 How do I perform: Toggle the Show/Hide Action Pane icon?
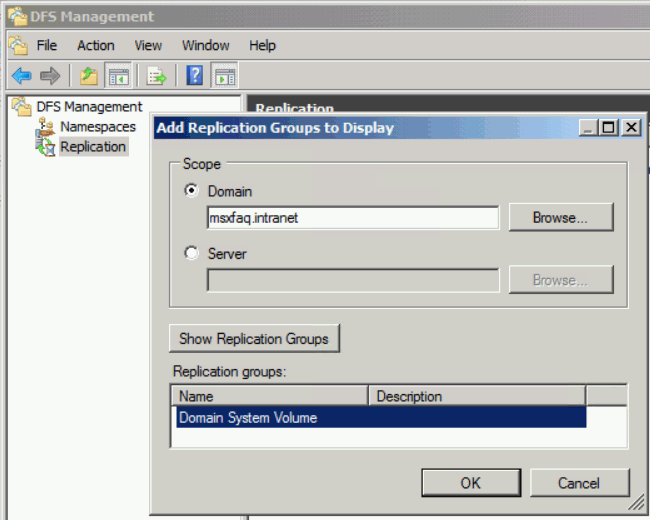(224, 76)
